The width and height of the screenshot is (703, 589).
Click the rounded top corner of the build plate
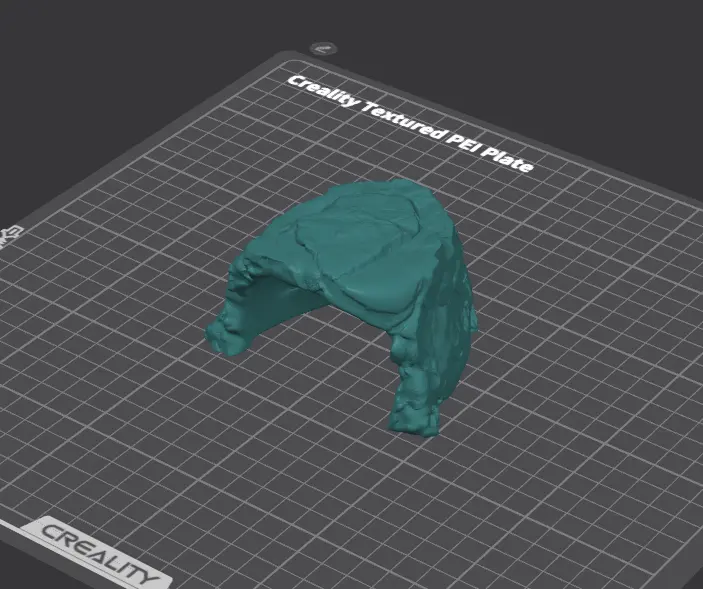[x=287, y=56]
